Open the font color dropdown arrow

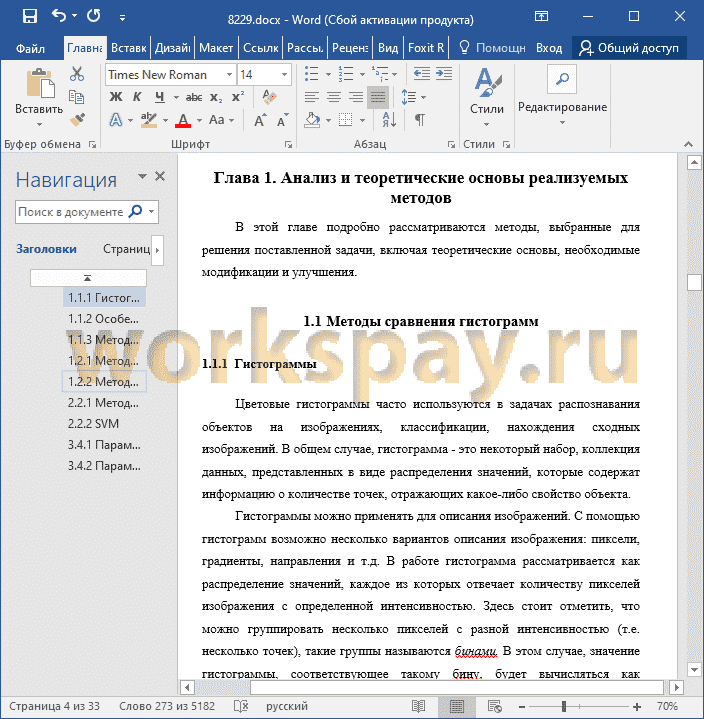point(199,121)
